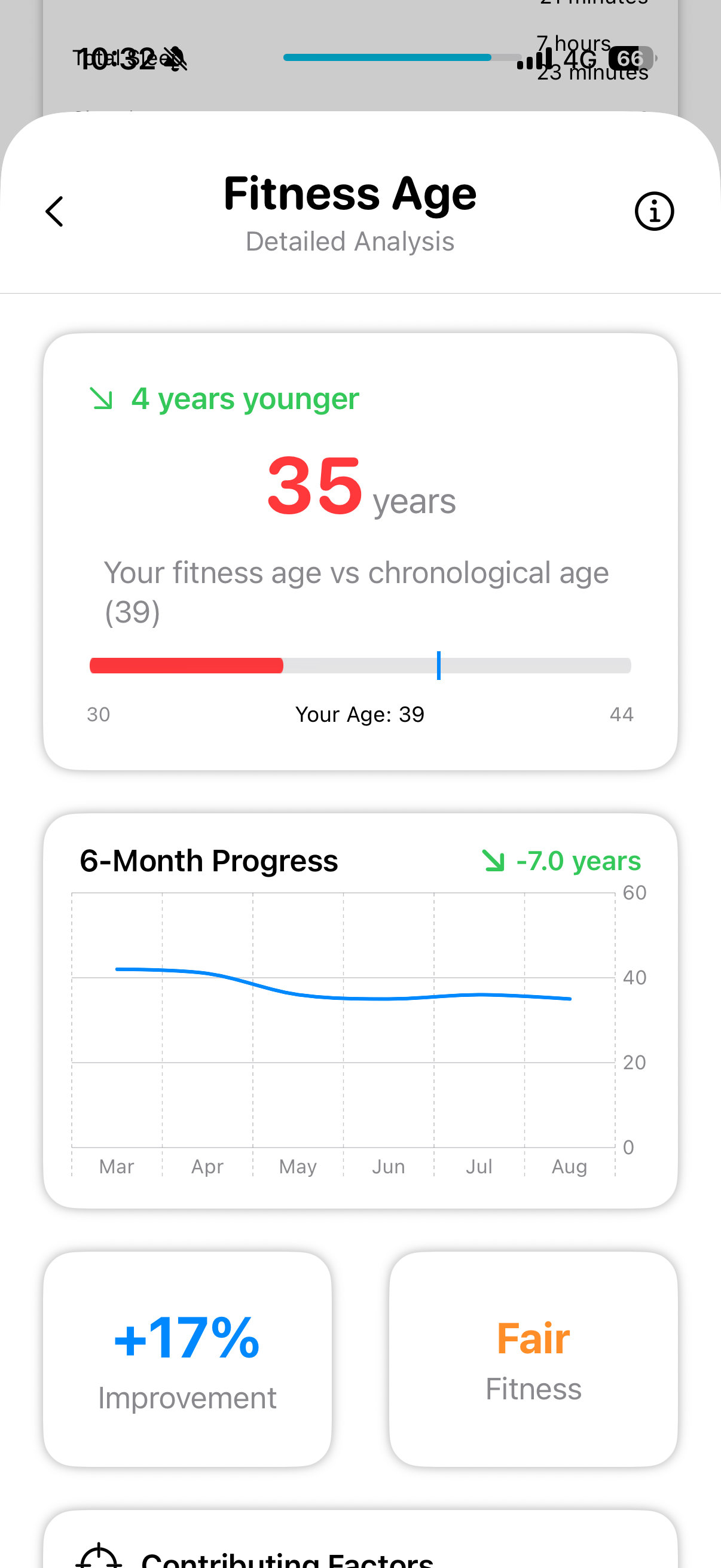Tap the Aug label on the chart

coord(569,1166)
